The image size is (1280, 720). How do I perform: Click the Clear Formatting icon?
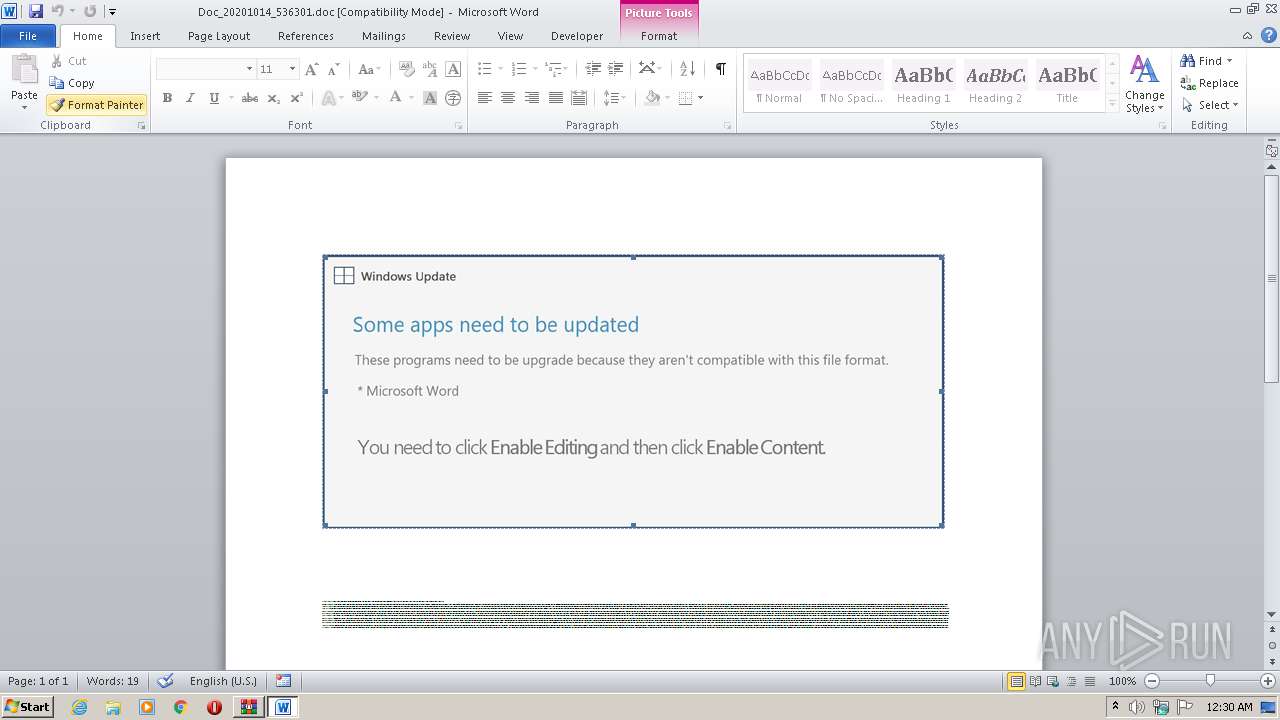tap(406, 69)
